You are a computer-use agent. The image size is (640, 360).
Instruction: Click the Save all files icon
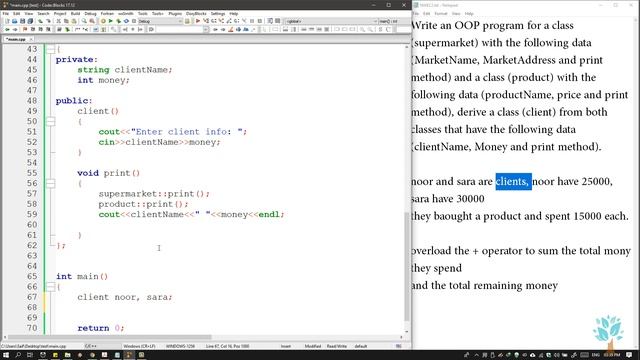point(30,21)
